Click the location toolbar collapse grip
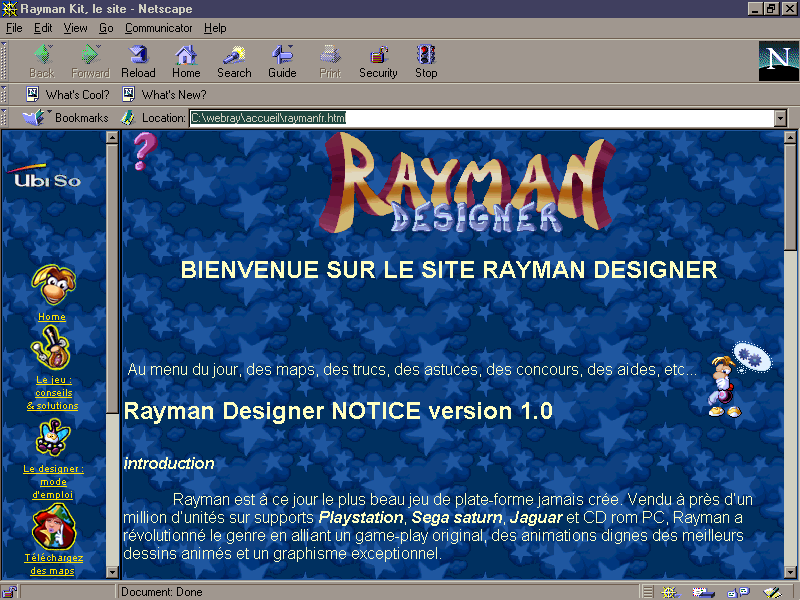Viewport: 800px width, 600px height. (x=4, y=118)
